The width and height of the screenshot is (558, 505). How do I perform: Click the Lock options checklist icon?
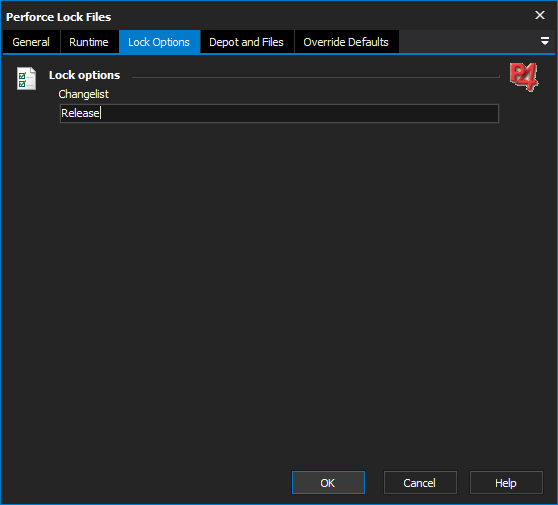(x=26, y=78)
